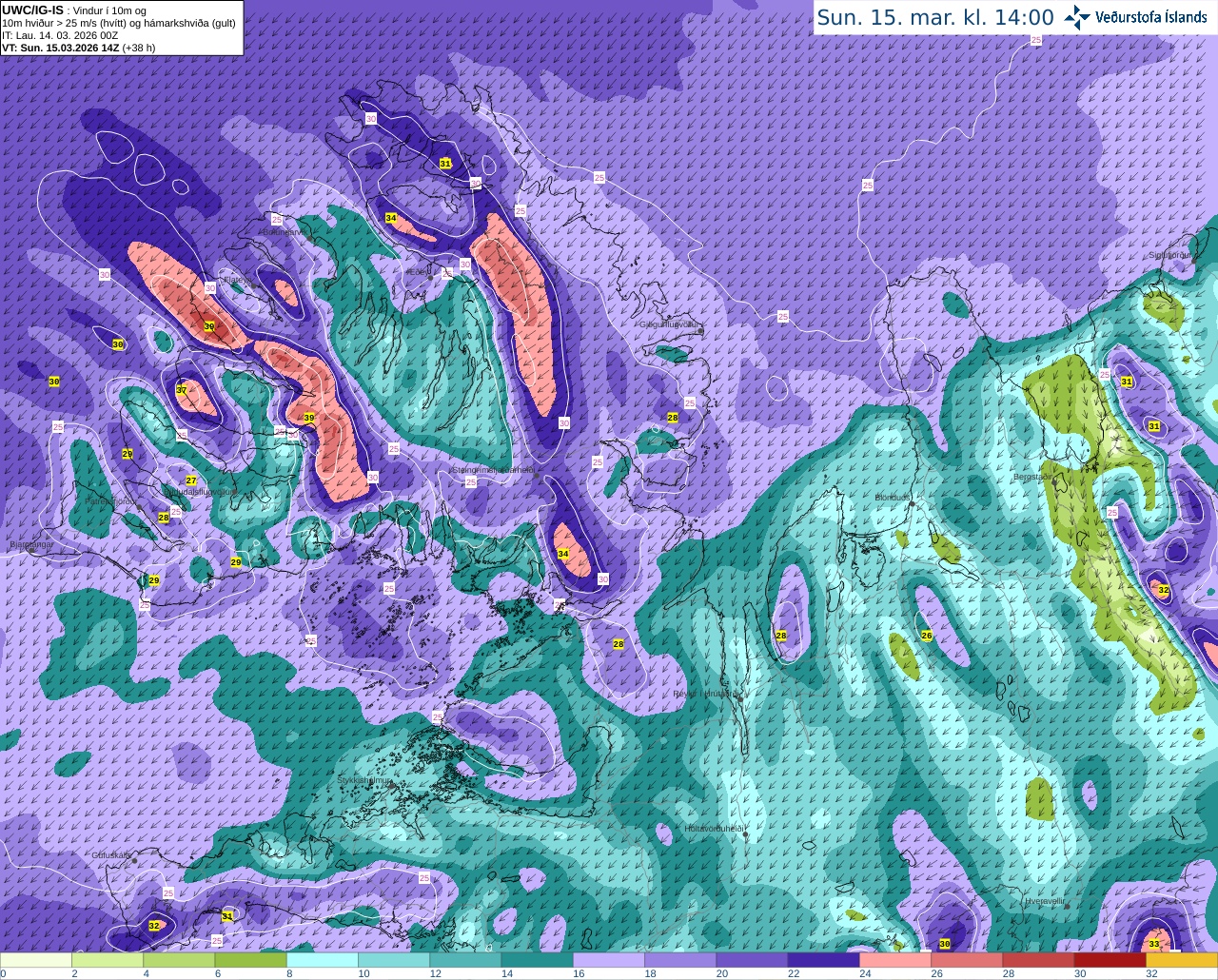Click the Æðey station label
Viewport: 1218px width, 980px height.
click(x=418, y=271)
